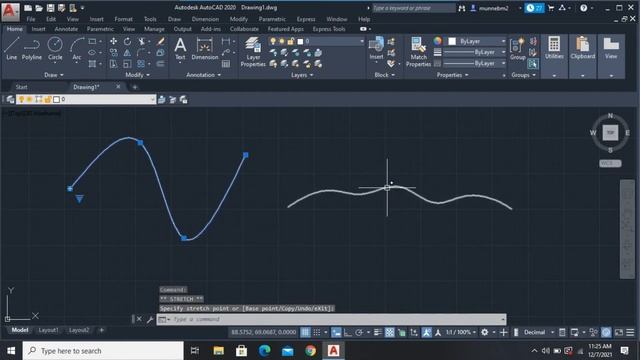Open the File menu
The height and width of the screenshot is (360, 640).
pyautogui.click(x=31, y=19)
